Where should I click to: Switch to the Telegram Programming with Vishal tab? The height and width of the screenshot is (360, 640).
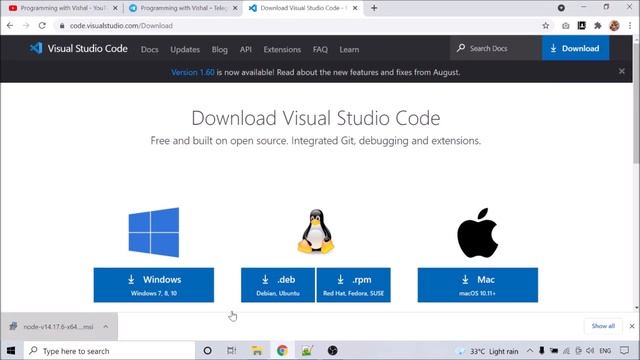(x=182, y=8)
